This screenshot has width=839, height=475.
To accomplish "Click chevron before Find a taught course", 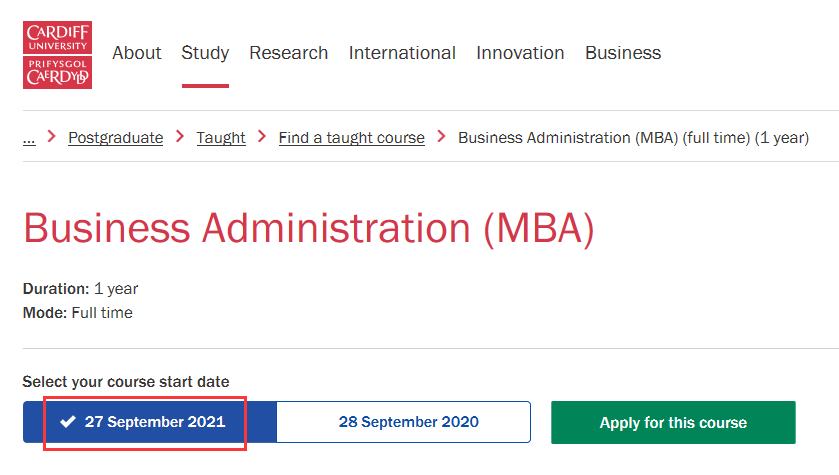I will pos(262,136).
